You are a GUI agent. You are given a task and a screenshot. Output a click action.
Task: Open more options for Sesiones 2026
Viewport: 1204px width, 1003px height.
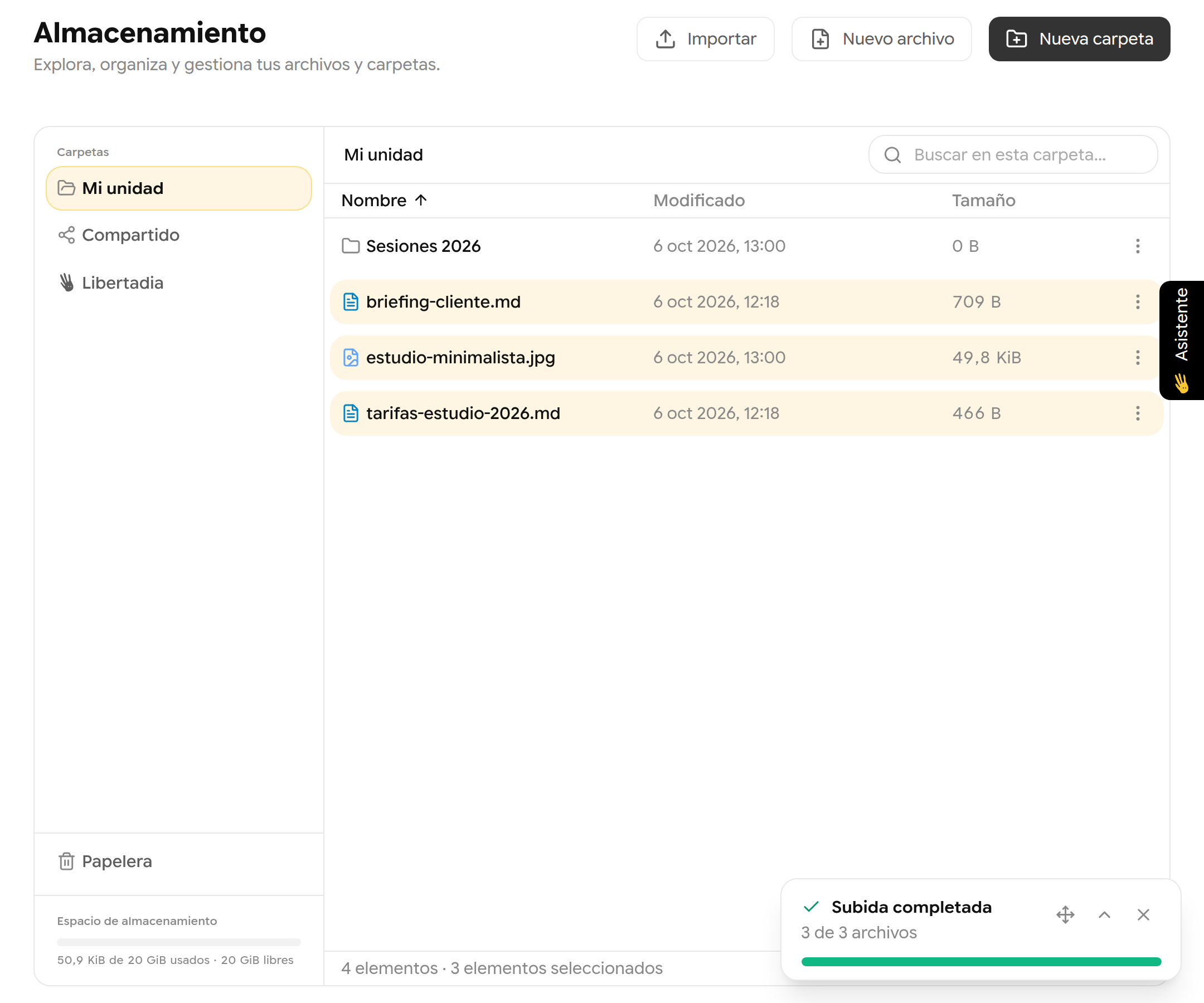click(1138, 246)
